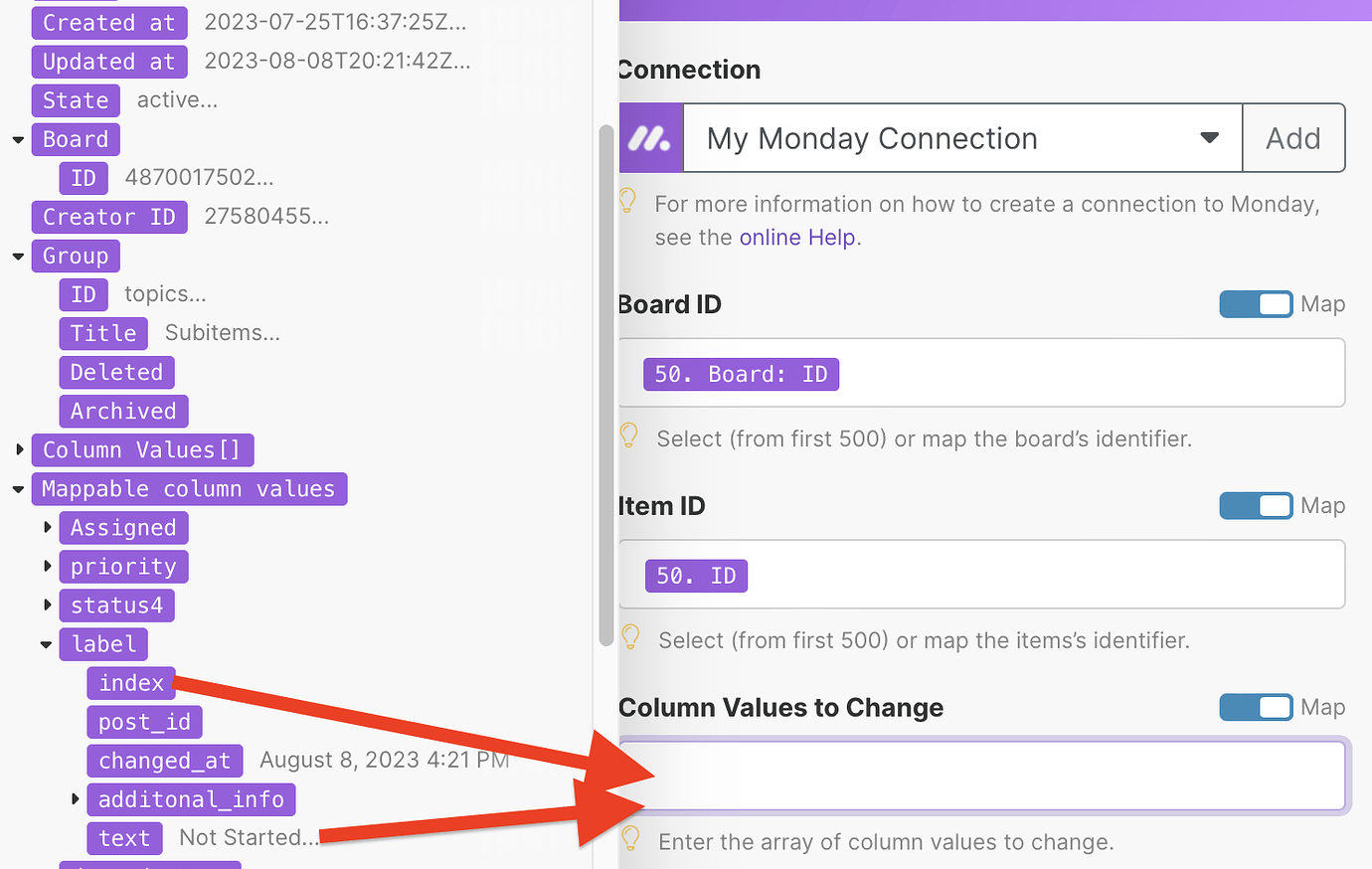This screenshot has height=869, width=1372.
Task: Expand the 'additonal_info' node
Action: [x=76, y=799]
